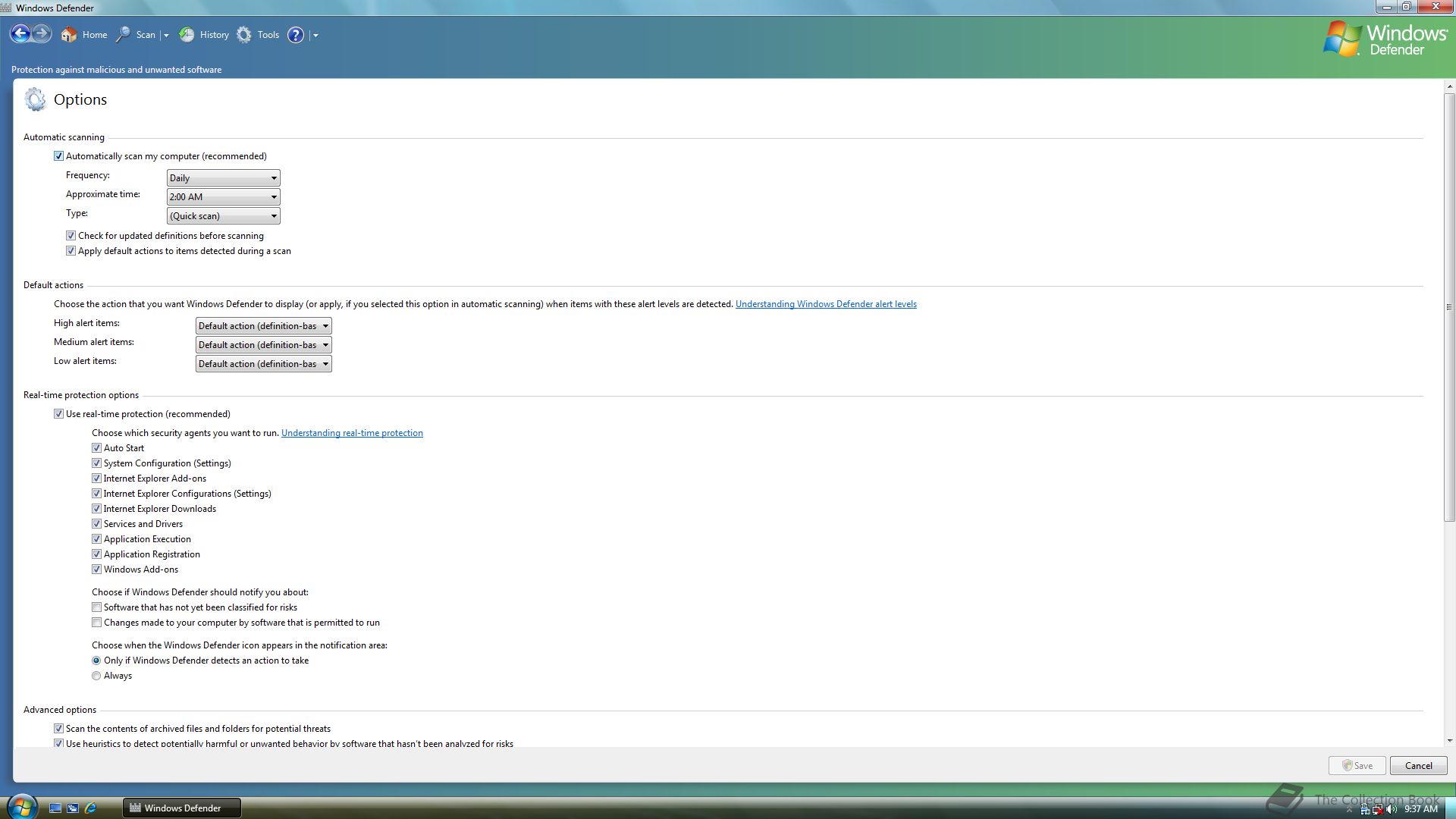Image resolution: width=1456 pixels, height=819 pixels.
Task: Uncheck the Auto Start agent
Action: point(96,448)
